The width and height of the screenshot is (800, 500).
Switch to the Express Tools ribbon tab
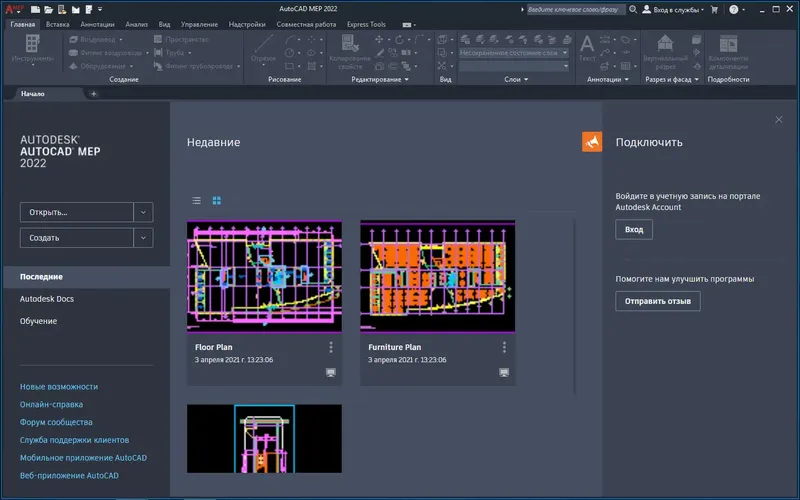pos(366,24)
